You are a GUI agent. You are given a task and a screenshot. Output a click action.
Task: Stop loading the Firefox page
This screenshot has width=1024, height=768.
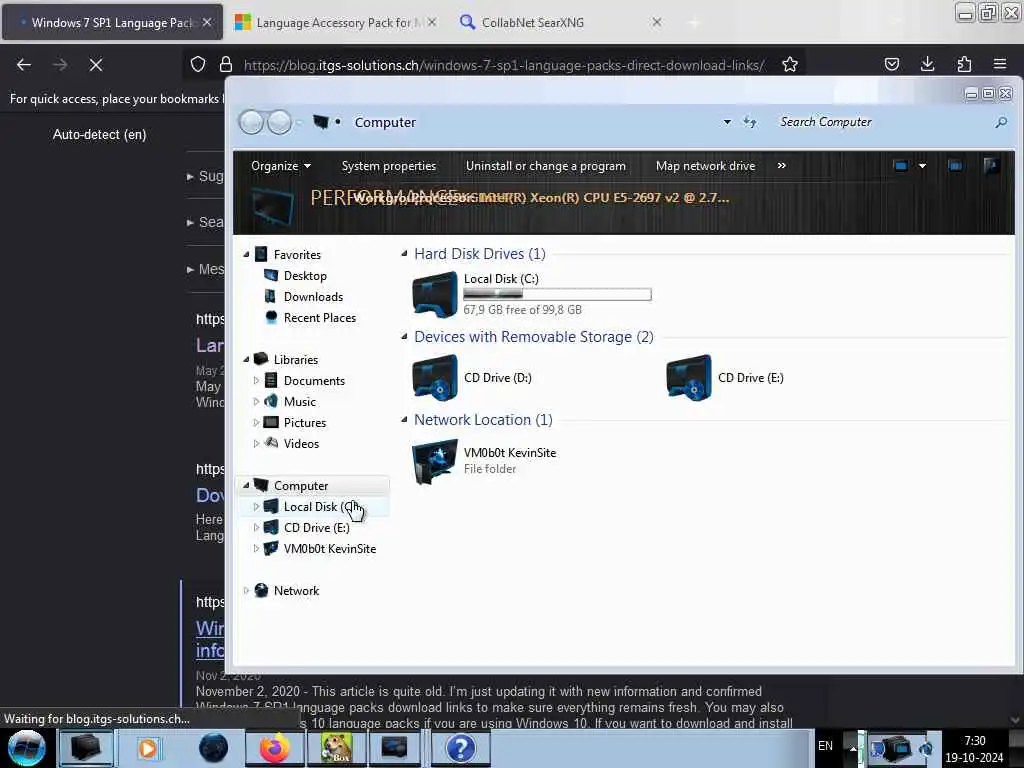(x=96, y=65)
